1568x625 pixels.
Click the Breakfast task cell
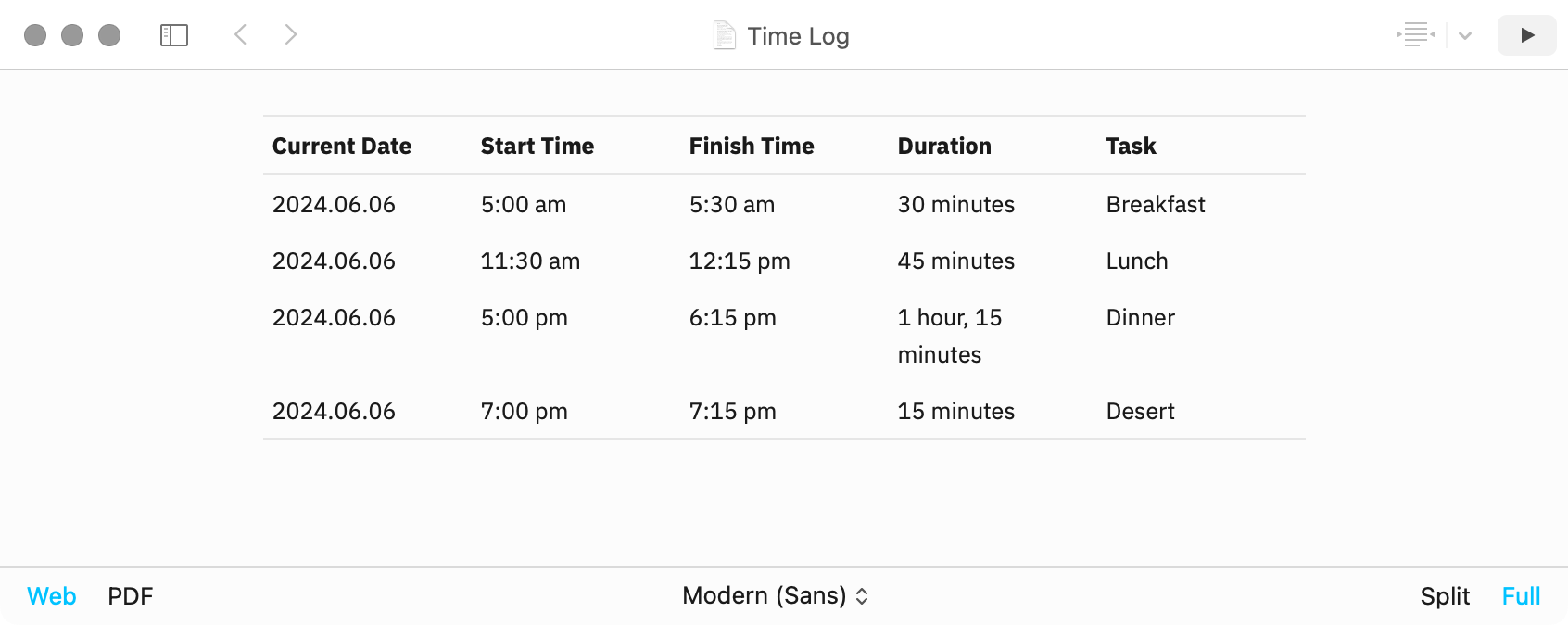click(x=1156, y=204)
